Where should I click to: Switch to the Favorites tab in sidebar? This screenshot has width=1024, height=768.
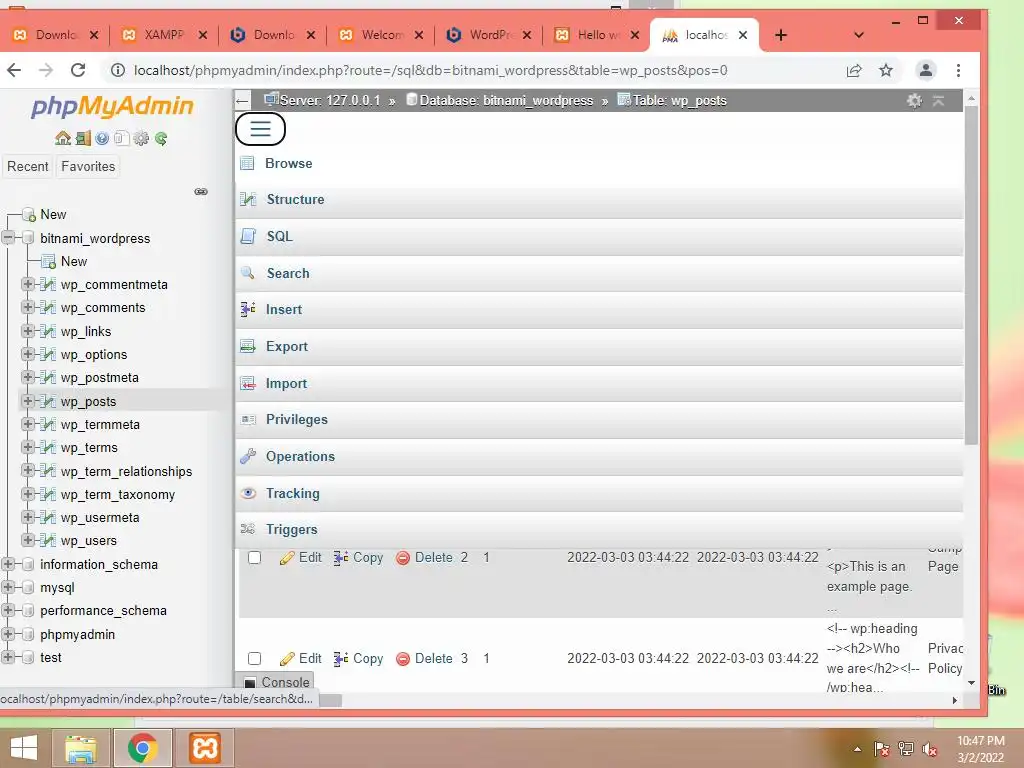(x=88, y=167)
